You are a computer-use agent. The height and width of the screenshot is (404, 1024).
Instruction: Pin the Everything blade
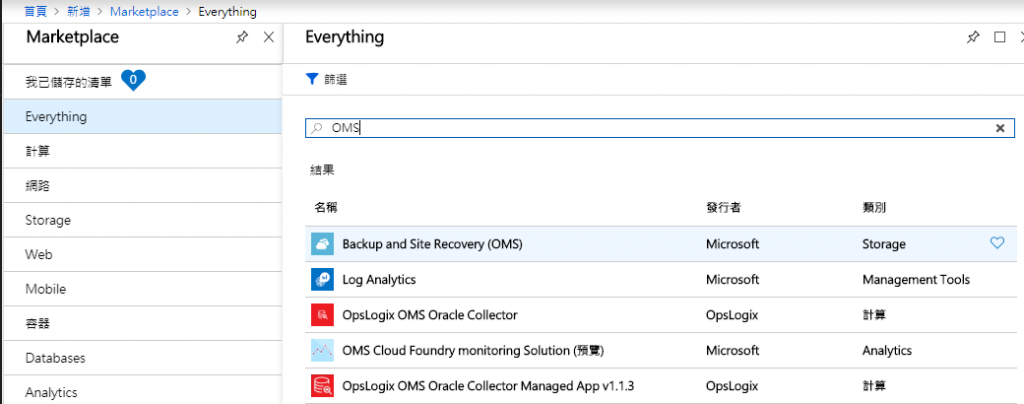tap(973, 37)
